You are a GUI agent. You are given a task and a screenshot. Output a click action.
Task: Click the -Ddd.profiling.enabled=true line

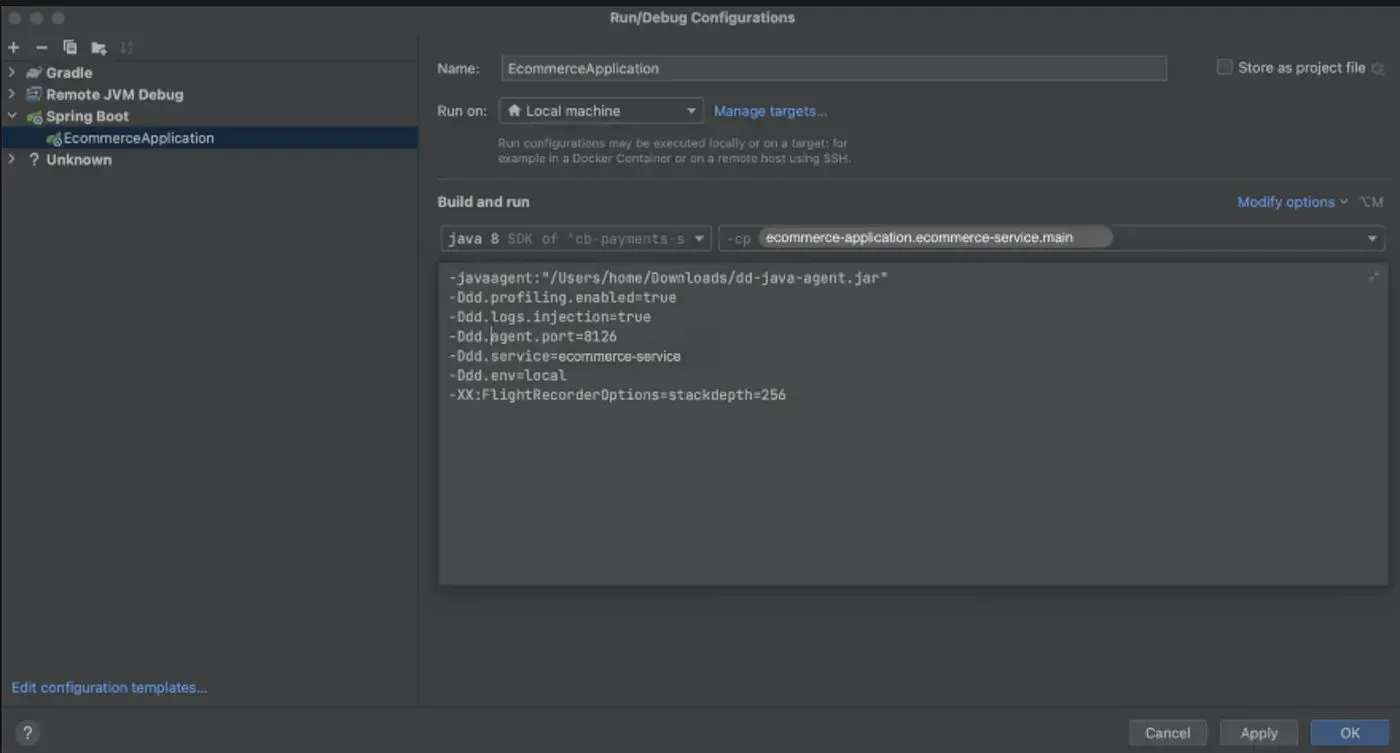point(563,297)
